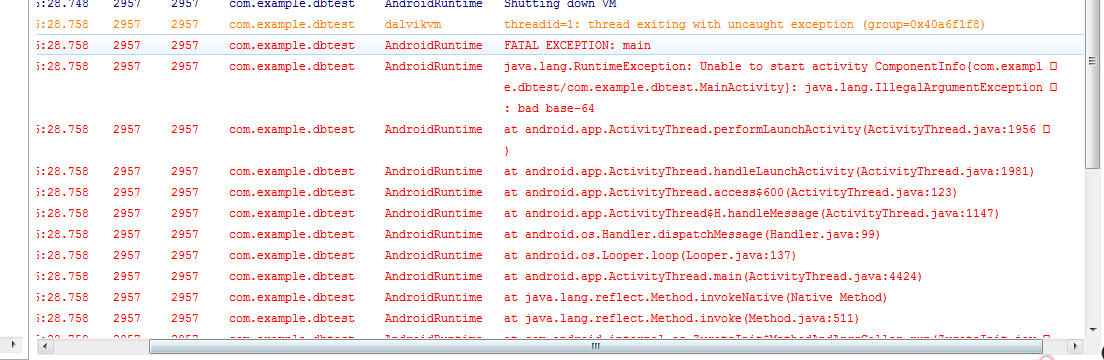Click the "dalvikvm" tag cell
The width and height of the screenshot is (1104, 360).
tap(413, 25)
